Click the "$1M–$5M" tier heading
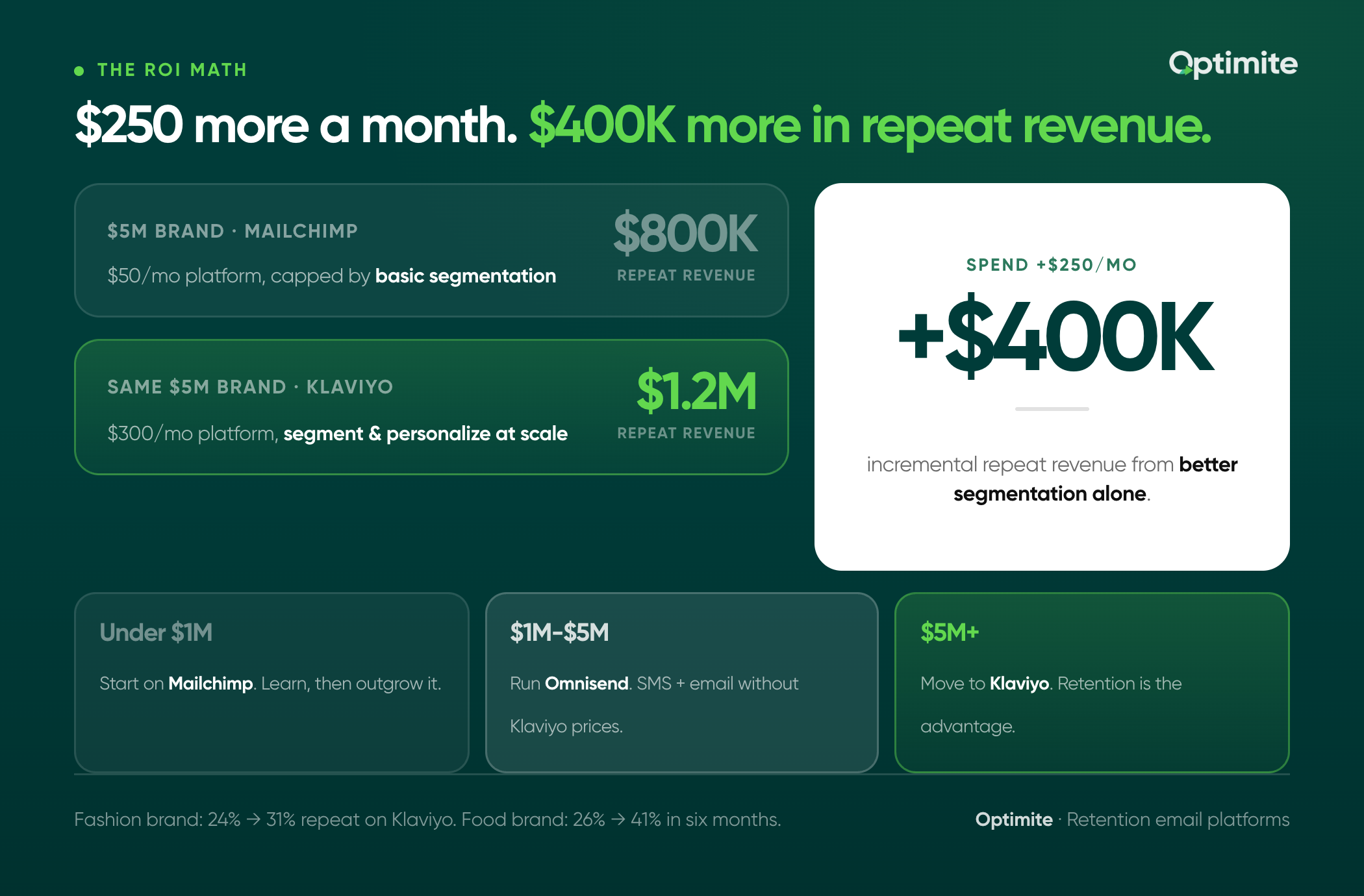 point(559,632)
